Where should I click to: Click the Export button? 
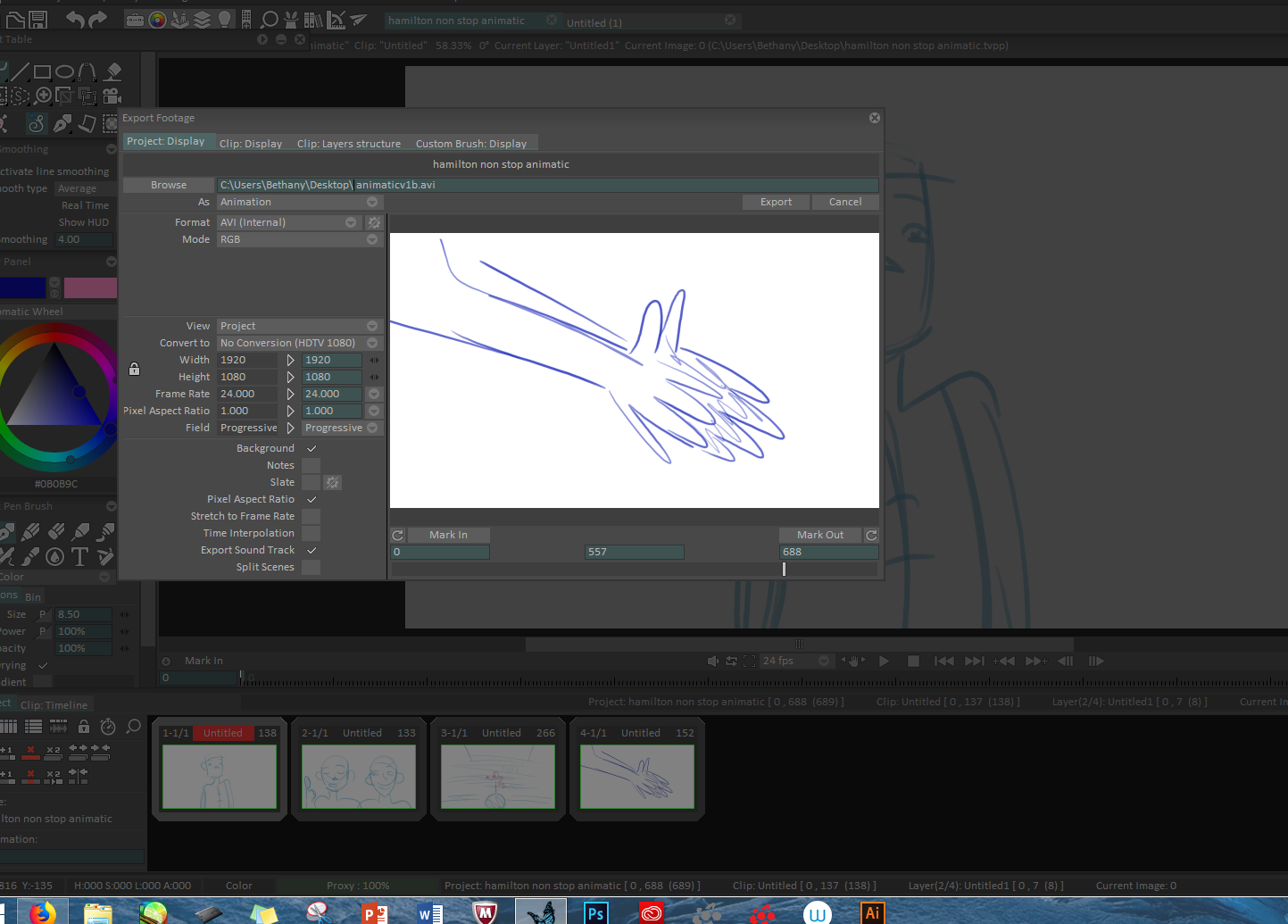[x=777, y=202]
